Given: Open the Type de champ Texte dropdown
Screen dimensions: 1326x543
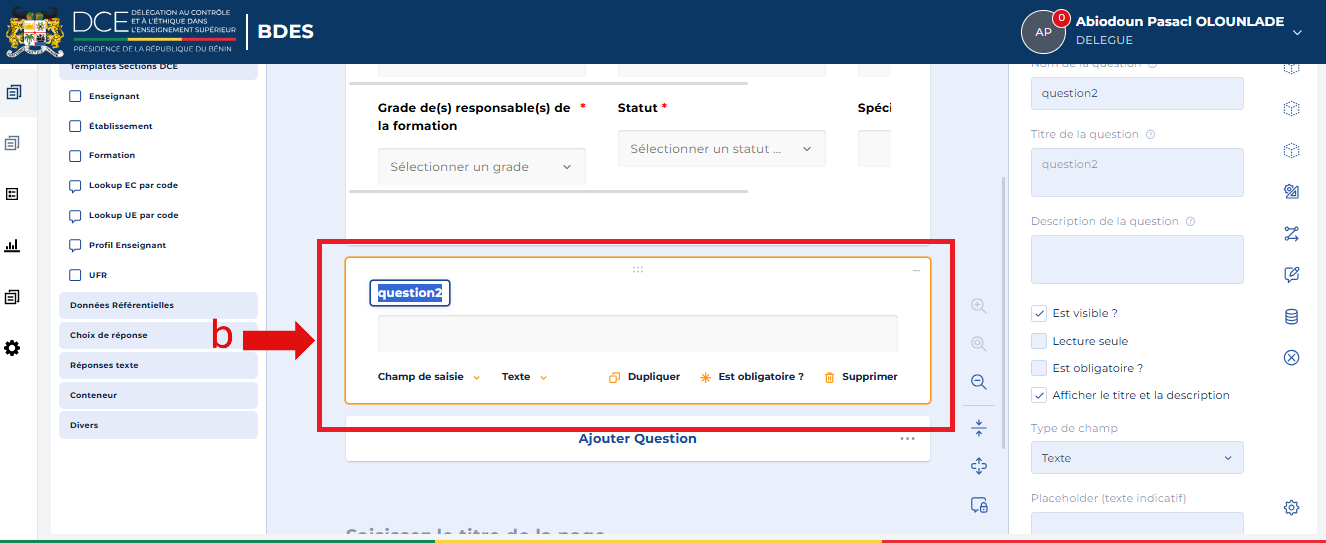Looking at the screenshot, I should coord(1137,458).
